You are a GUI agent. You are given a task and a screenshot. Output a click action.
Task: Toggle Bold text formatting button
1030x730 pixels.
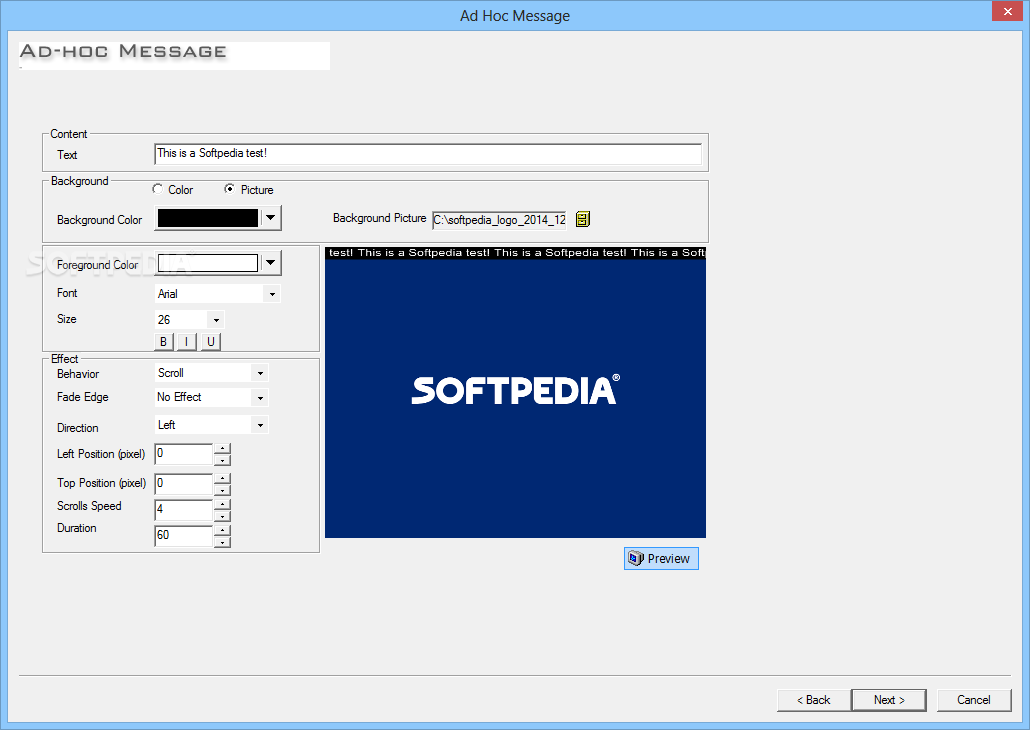point(164,342)
